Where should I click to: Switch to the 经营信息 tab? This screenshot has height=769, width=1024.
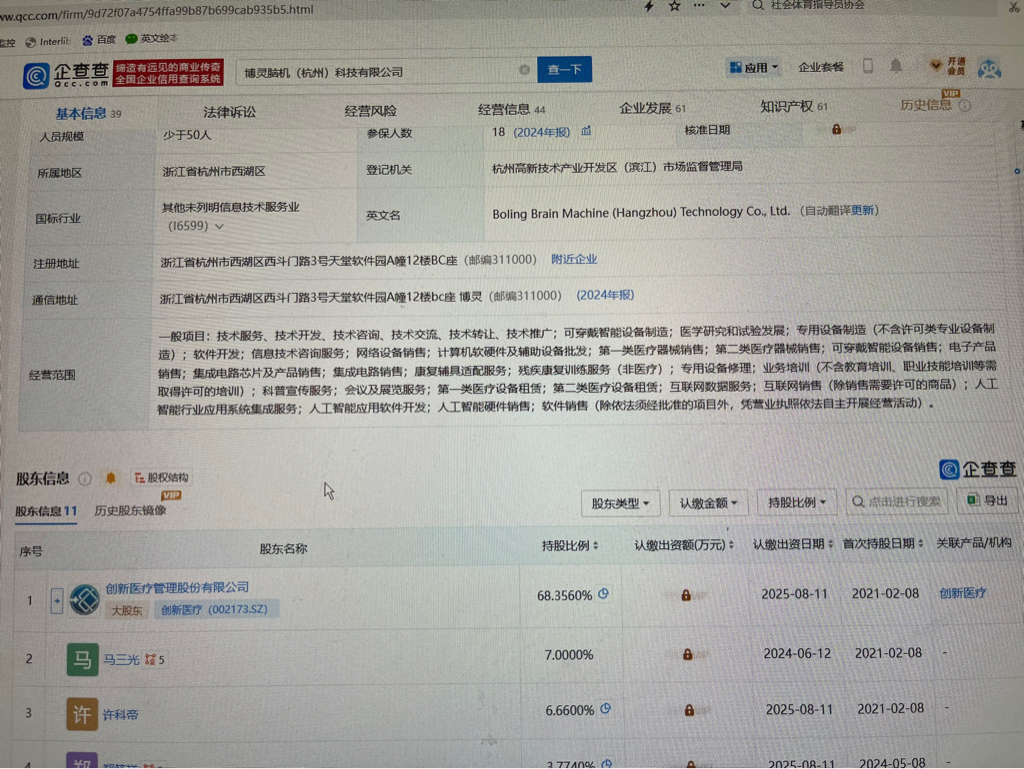tap(511, 109)
